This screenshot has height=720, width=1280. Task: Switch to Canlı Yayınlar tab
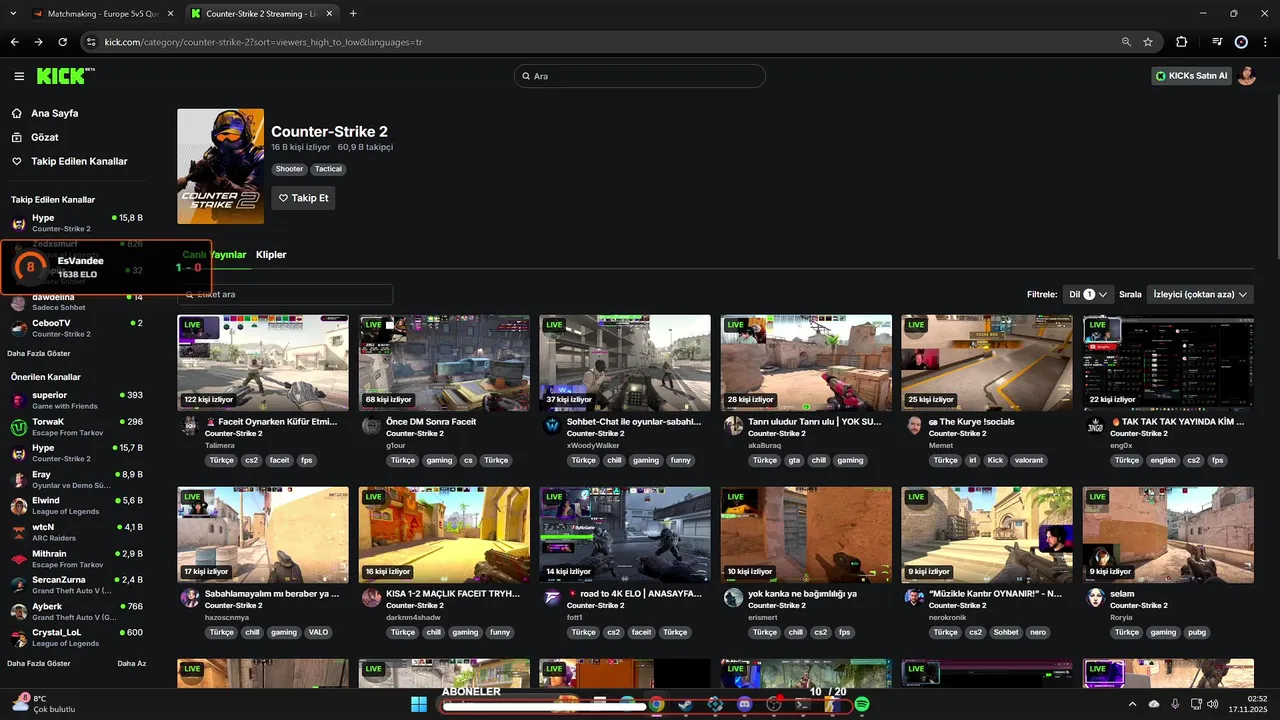click(x=214, y=254)
